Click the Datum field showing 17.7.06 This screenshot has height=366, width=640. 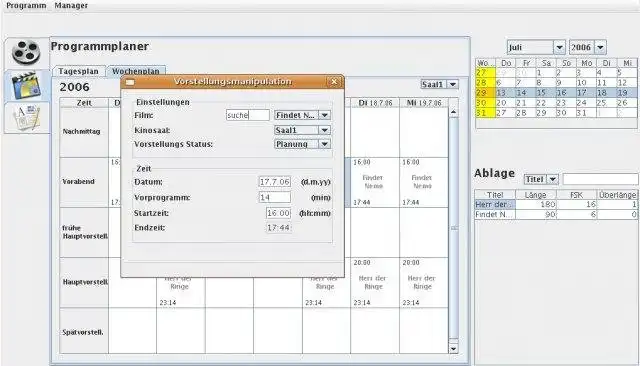[275, 182]
